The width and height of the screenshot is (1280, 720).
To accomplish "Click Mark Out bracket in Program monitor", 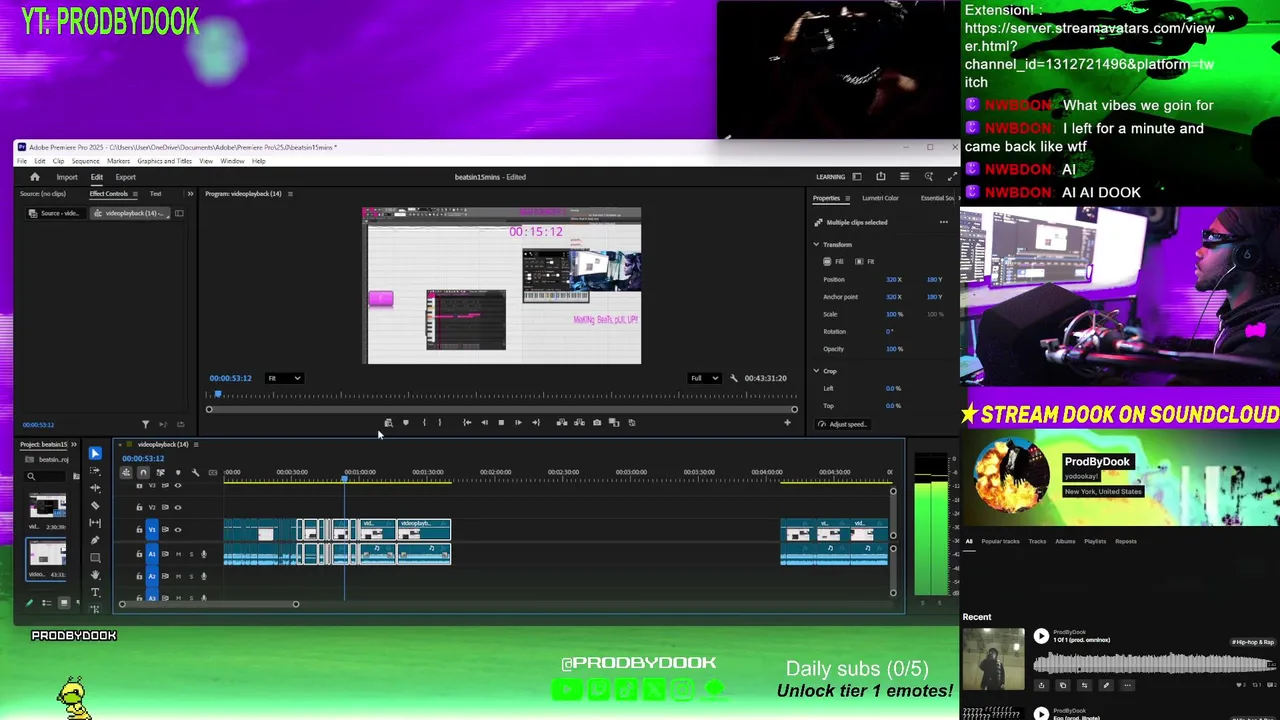I will point(439,422).
